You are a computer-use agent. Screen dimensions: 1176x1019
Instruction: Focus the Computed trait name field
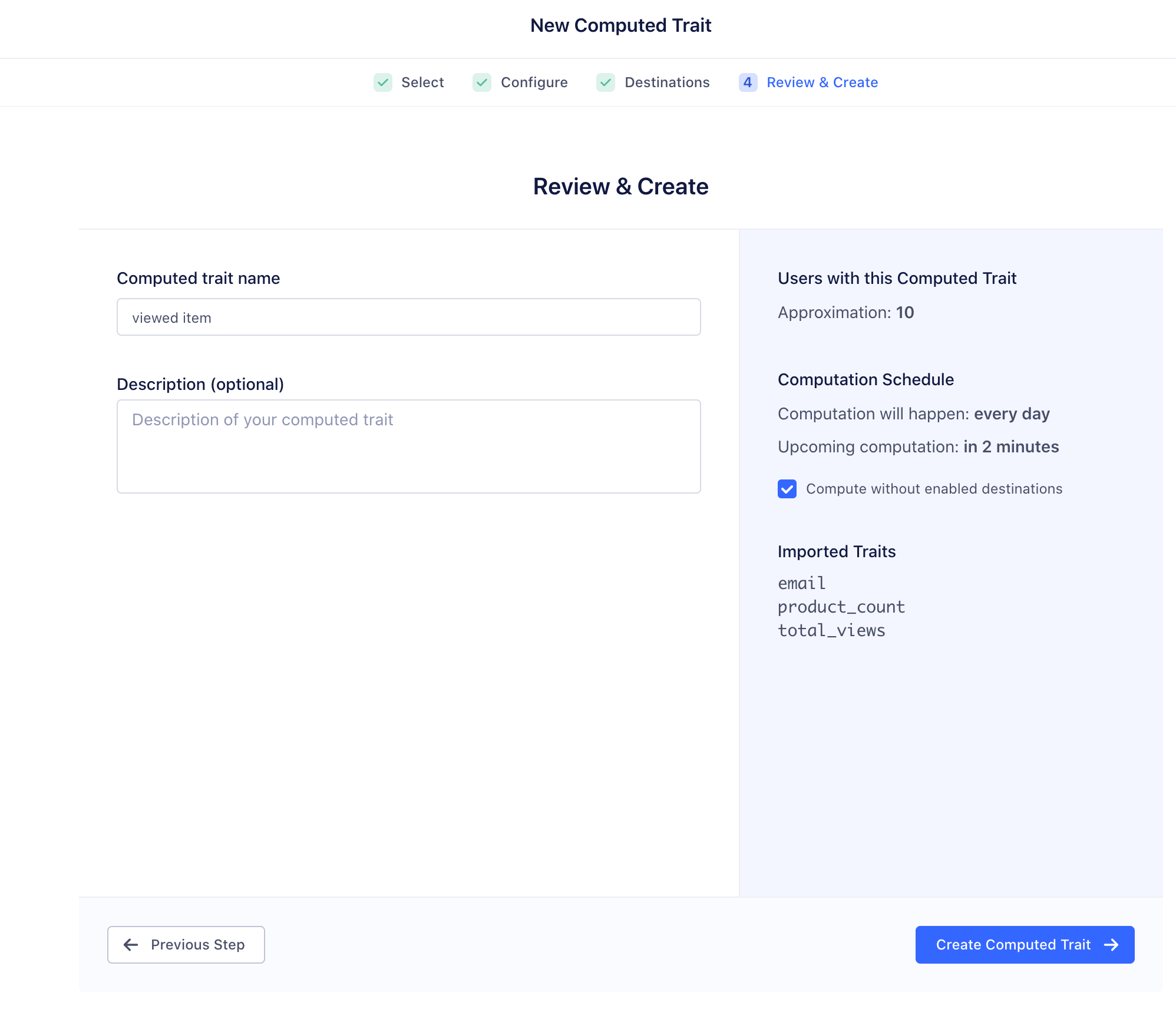coord(408,317)
